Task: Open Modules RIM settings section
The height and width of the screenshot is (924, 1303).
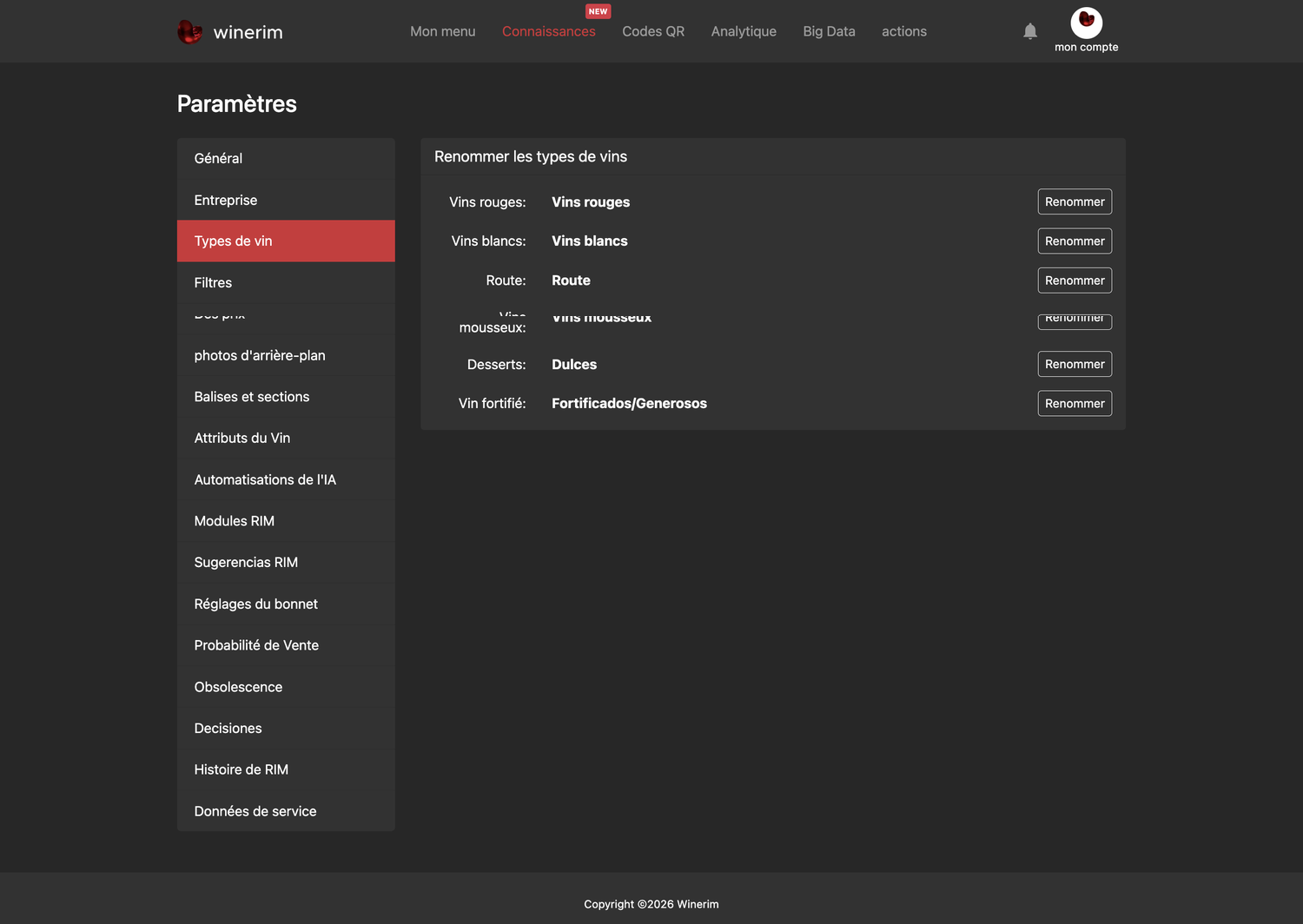Action: coord(286,521)
